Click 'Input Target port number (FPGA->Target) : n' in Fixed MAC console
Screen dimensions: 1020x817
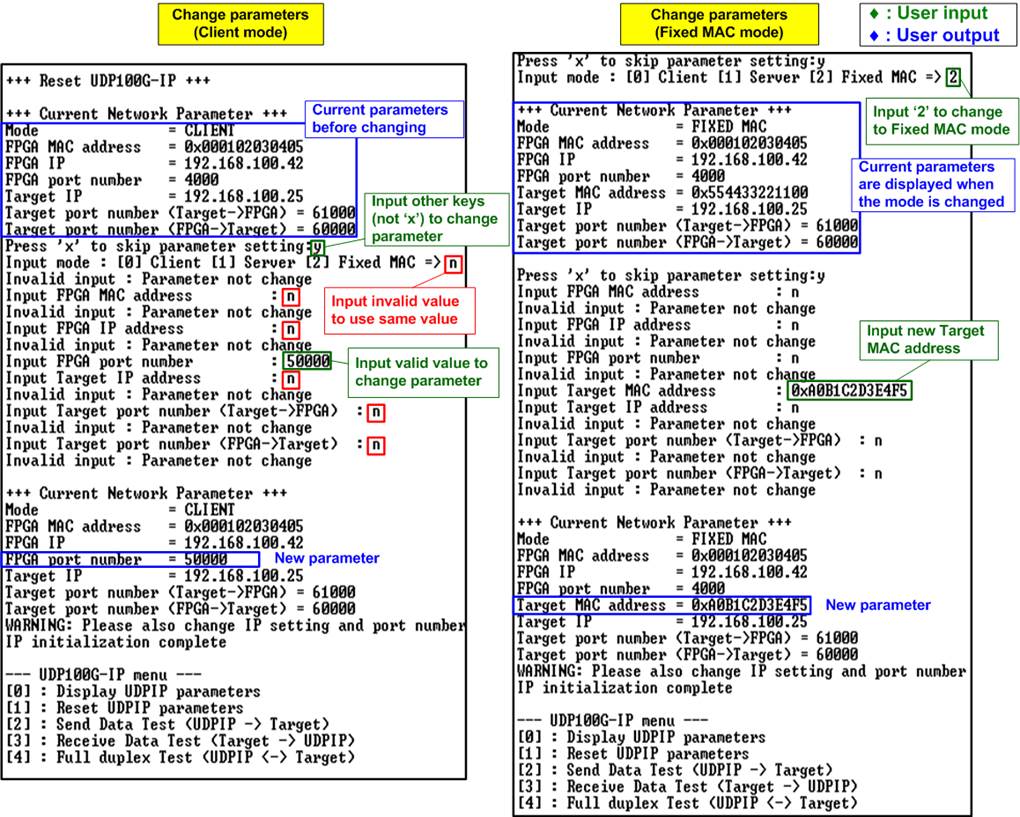pyautogui.click(x=700, y=474)
